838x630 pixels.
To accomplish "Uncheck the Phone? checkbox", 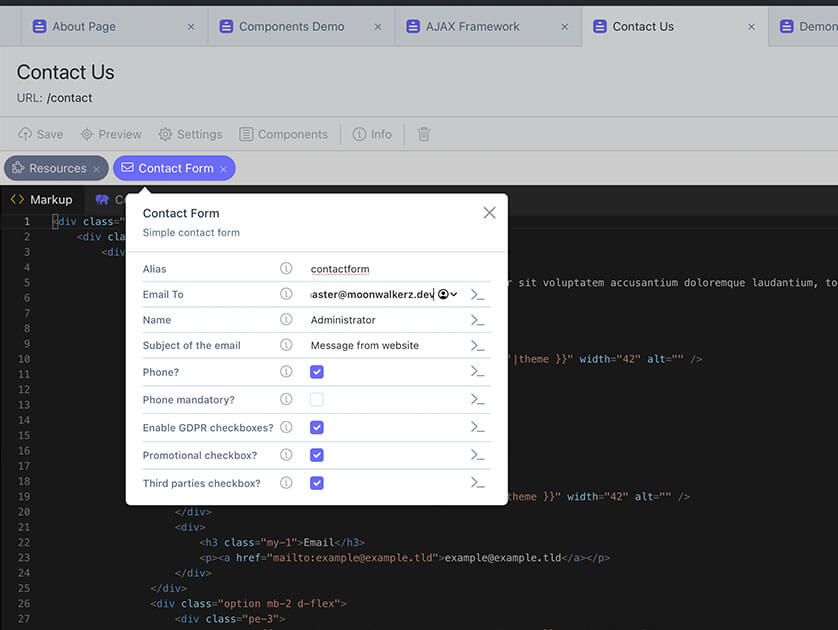I will point(316,372).
